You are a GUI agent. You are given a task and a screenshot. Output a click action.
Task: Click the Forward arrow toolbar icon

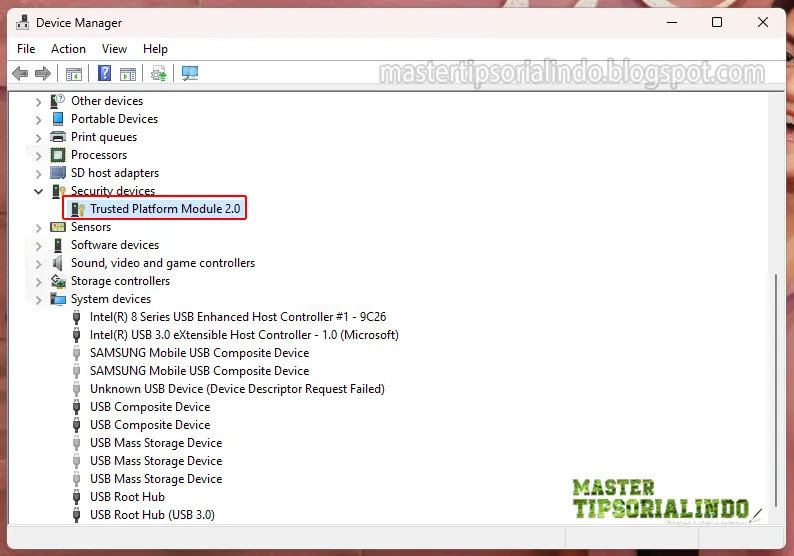(43, 74)
